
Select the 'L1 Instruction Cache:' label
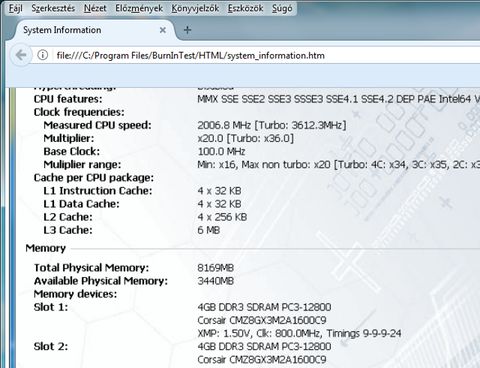pos(98,191)
